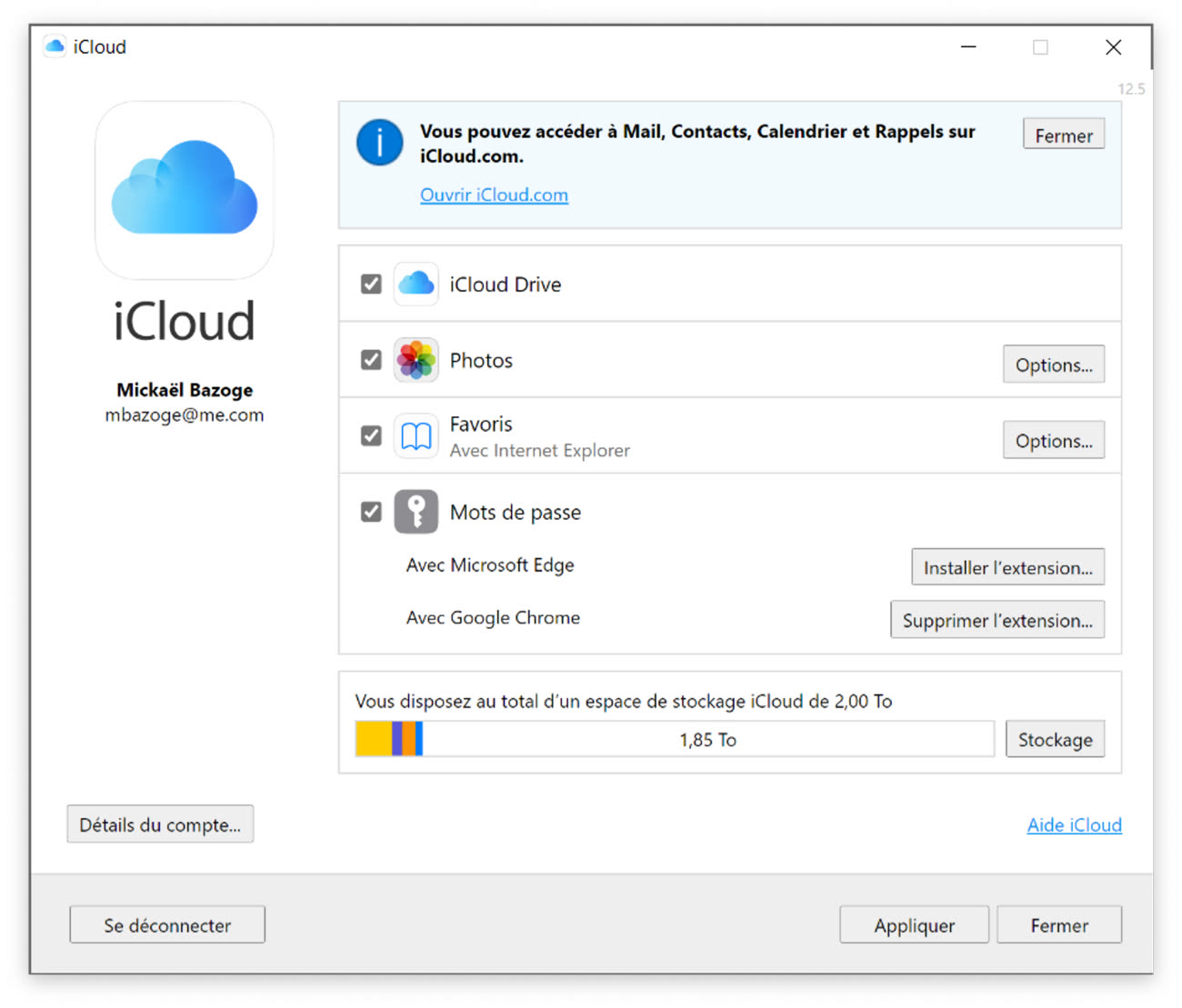Image resolution: width=1182 pixels, height=1008 pixels.
Task: Click the iCloud Drive cloud icon
Action: click(x=416, y=284)
